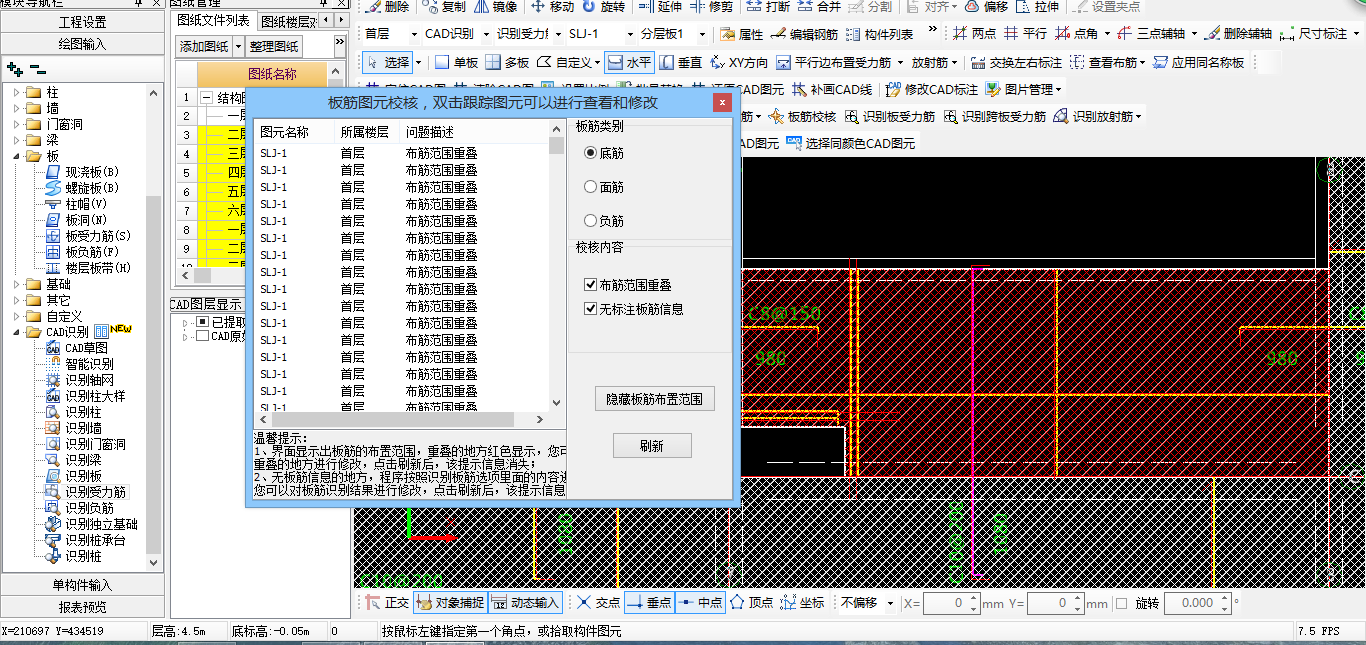Select 平行 auxiliary axis tool
The width and height of the screenshot is (1366, 645).
(1025, 34)
